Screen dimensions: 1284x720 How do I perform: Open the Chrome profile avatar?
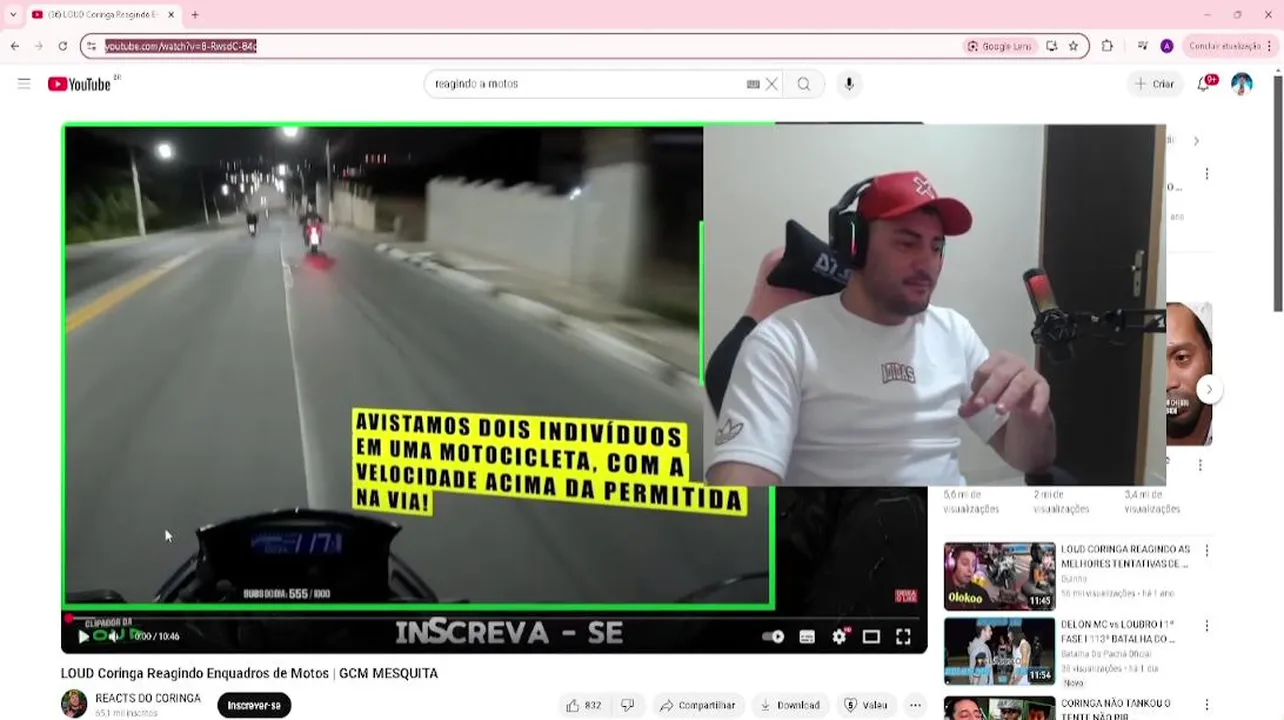point(1166,46)
